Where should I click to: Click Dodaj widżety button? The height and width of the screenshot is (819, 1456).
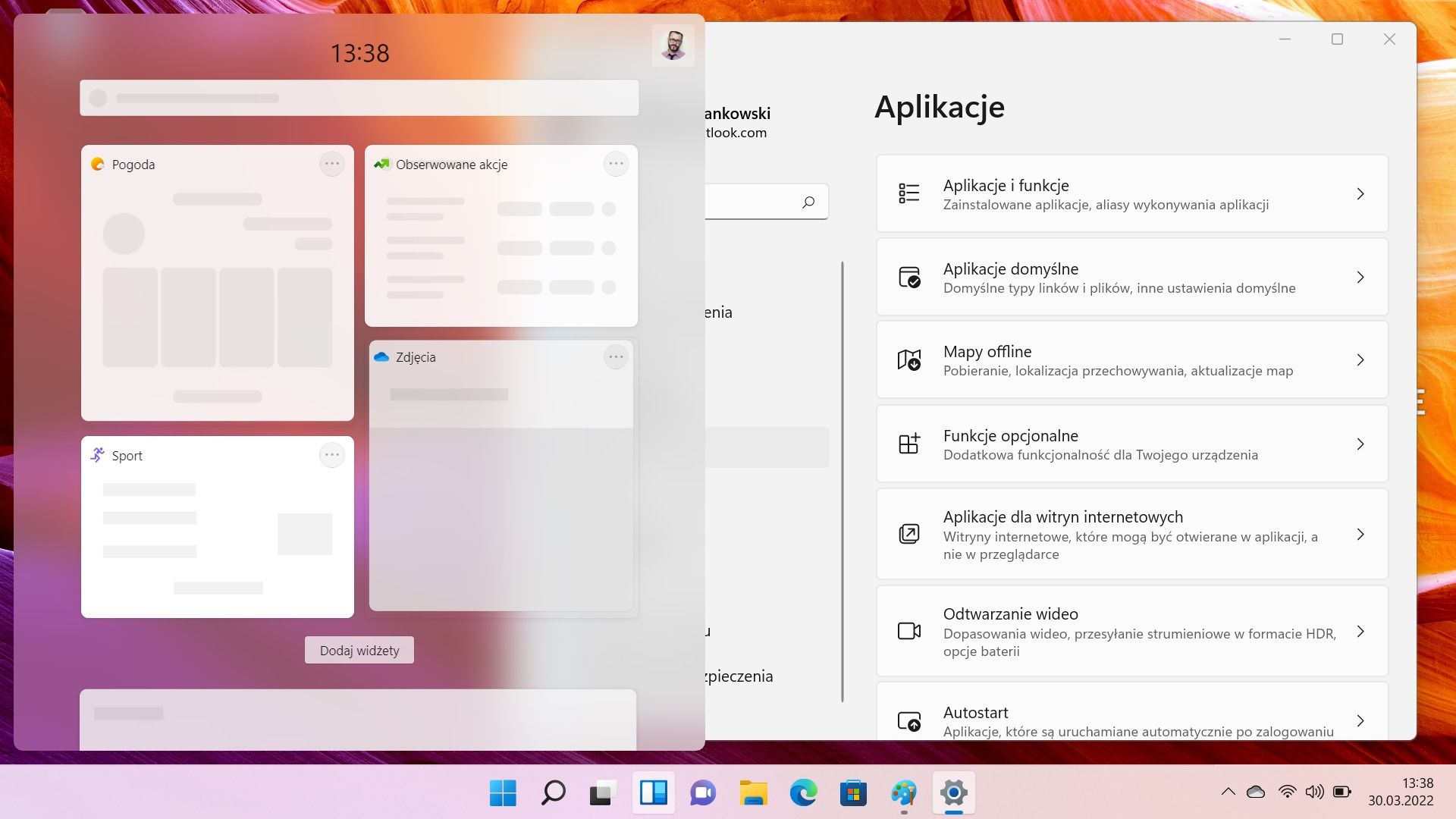coord(359,650)
